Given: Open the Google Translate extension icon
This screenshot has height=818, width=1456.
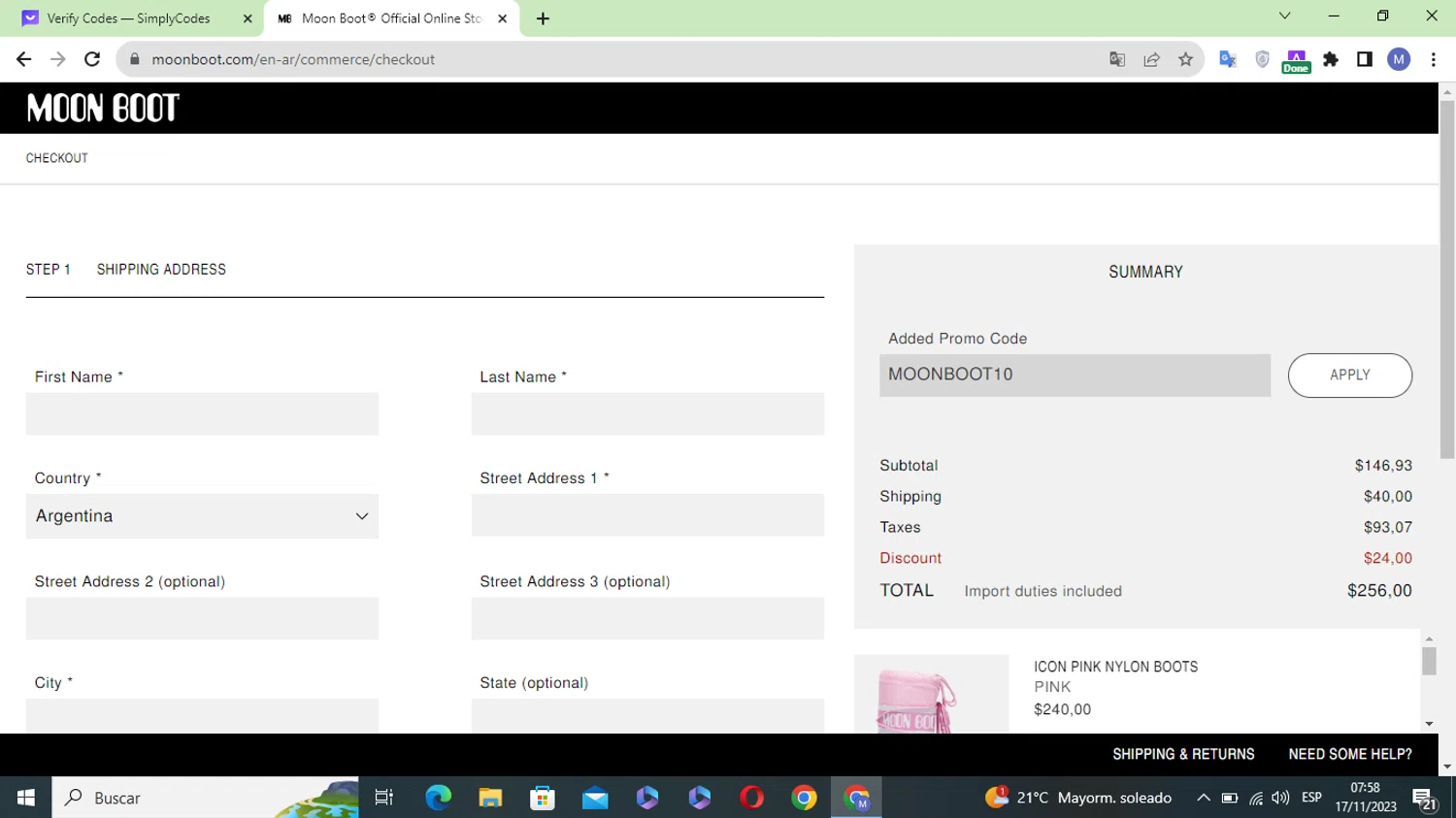Looking at the screenshot, I should [1228, 59].
